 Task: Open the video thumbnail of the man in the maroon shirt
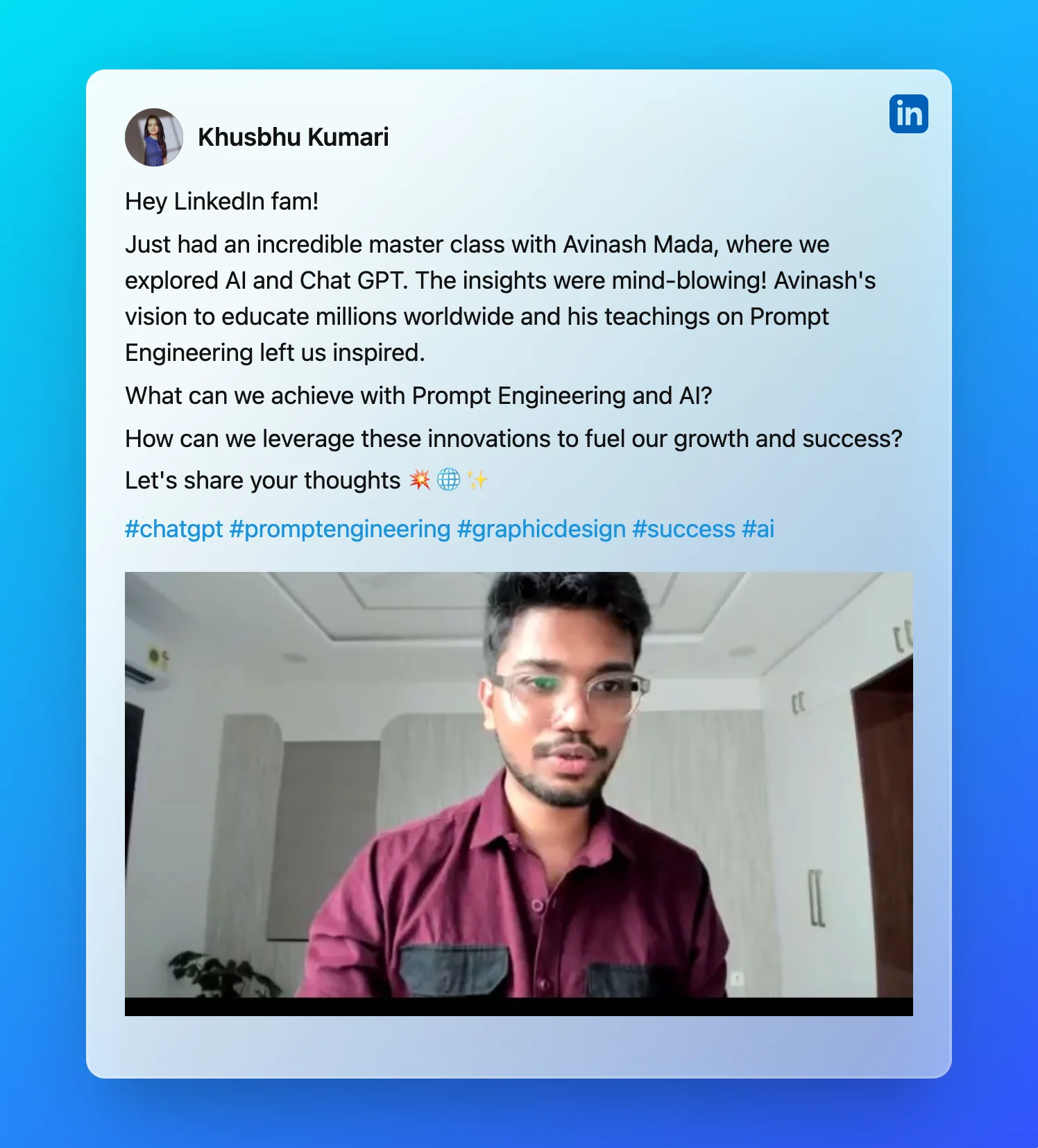tap(518, 784)
